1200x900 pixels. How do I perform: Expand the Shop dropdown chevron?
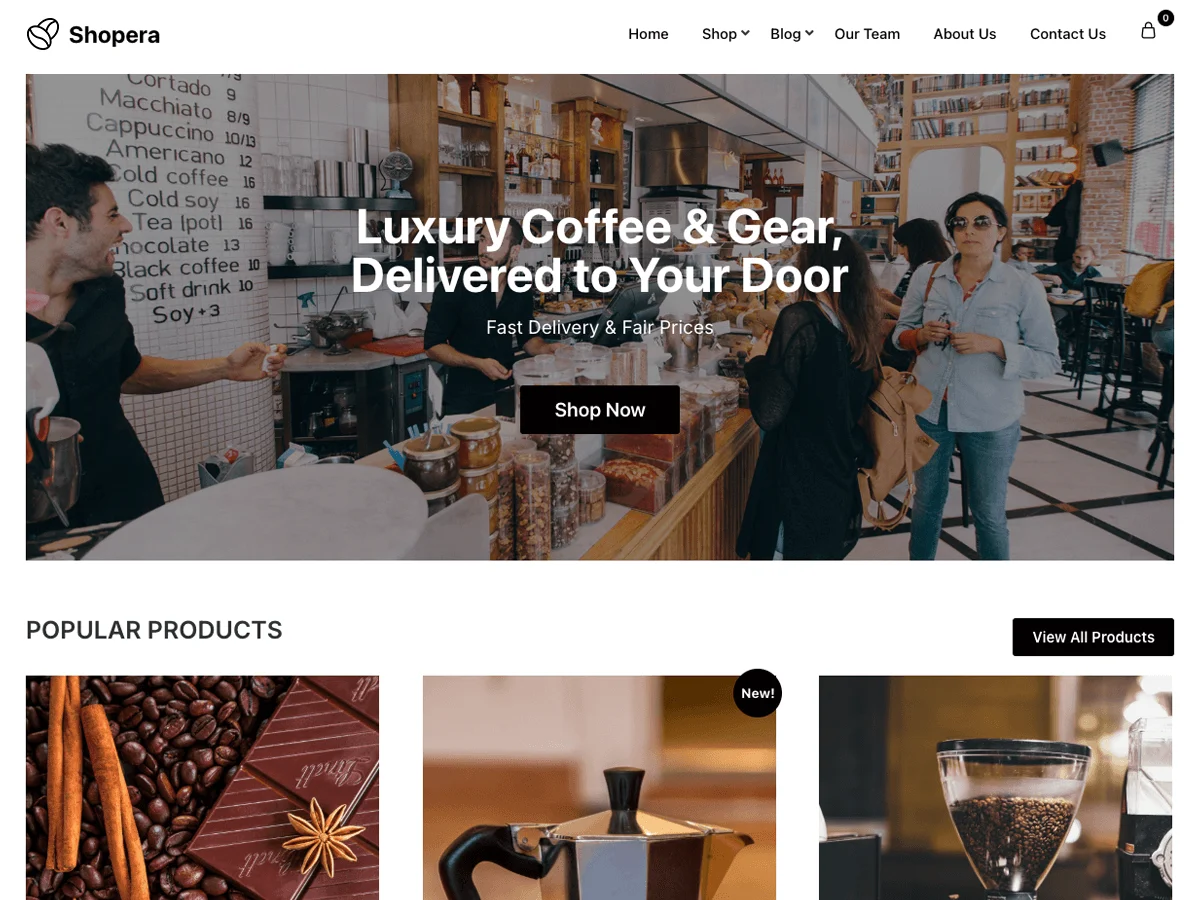click(x=745, y=34)
